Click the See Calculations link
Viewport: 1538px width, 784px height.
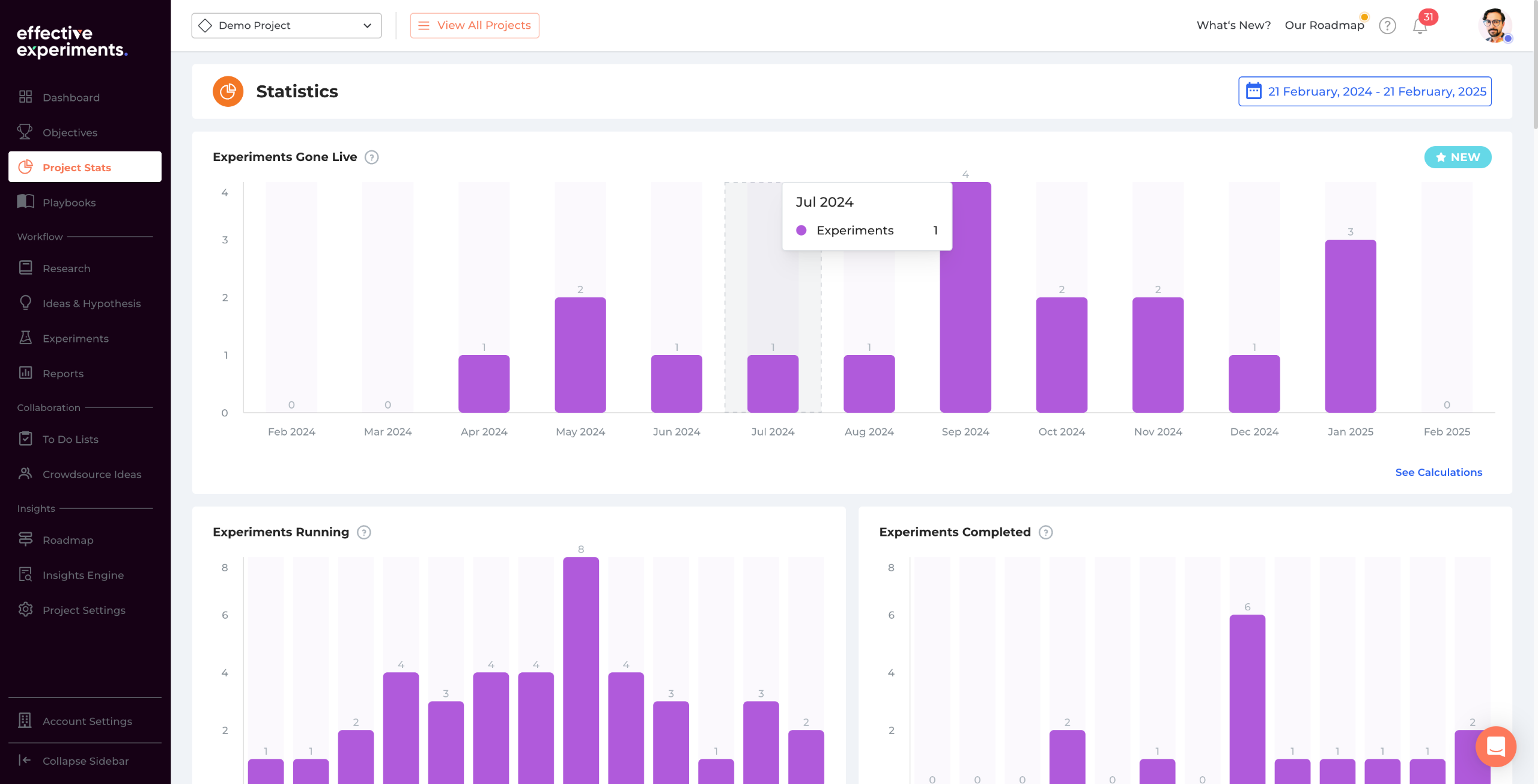[x=1438, y=472]
